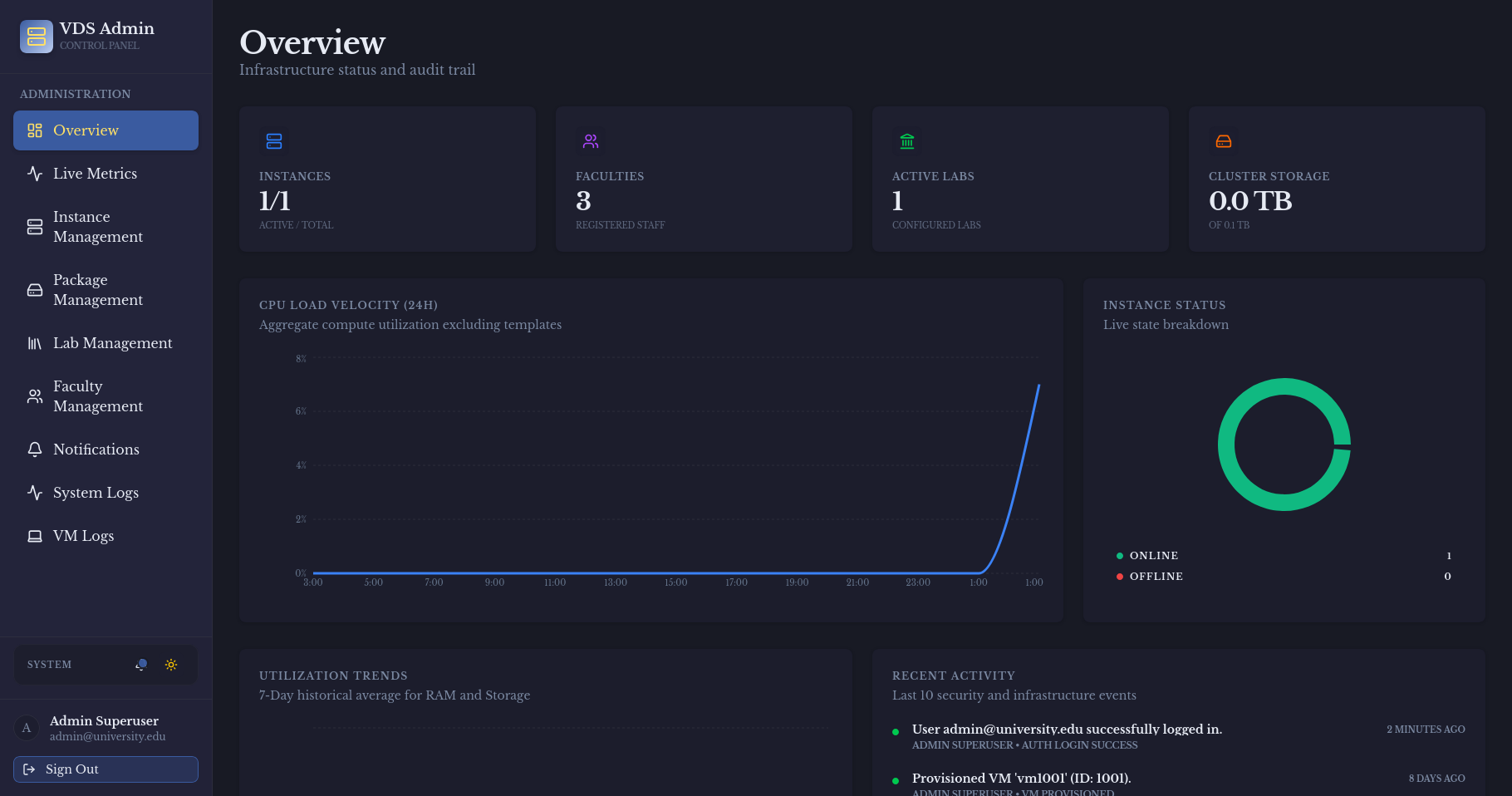Click the 23:00 axis label on chart
The image size is (1512, 796).
tap(918, 582)
